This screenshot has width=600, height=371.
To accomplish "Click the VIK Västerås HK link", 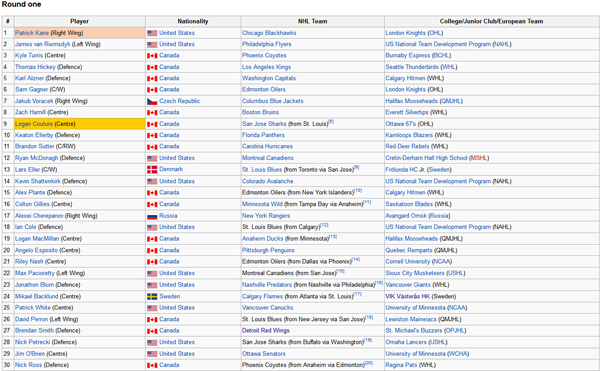I will pyautogui.click(x=408, y=296).
